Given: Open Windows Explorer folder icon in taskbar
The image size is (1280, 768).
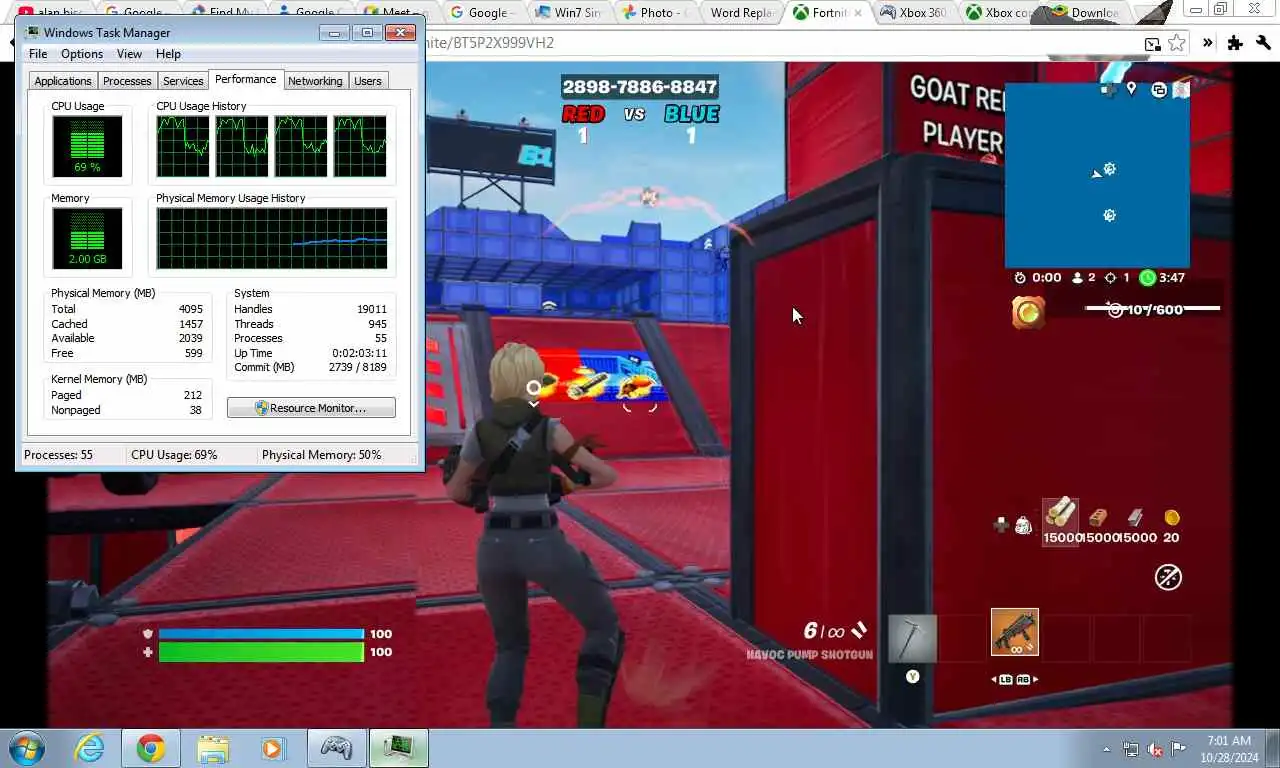Looking at the screenshot, I should (213, 748).
